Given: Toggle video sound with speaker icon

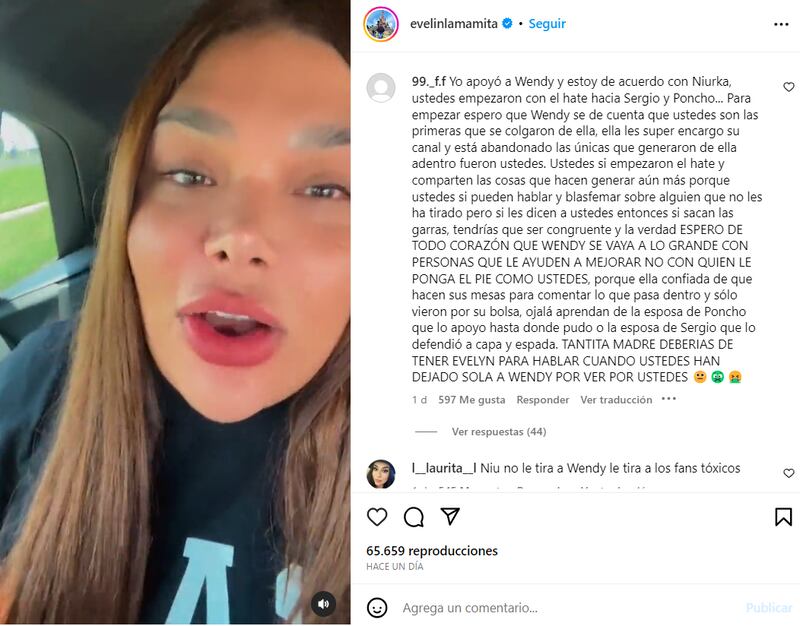Looking at the screenshot, I should coord(323,604).
